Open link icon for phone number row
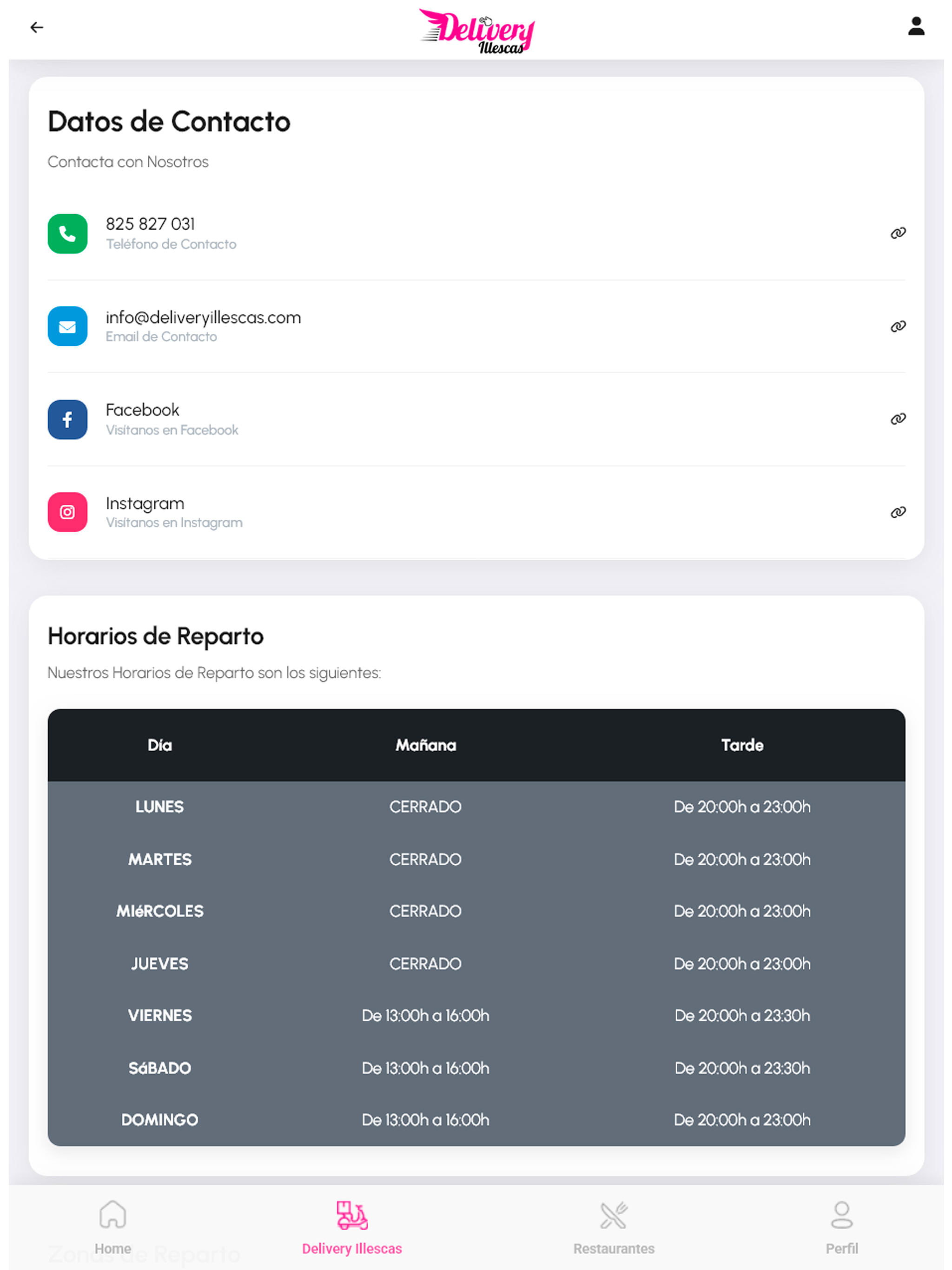 pyautogui.click(x=898, y=233)
